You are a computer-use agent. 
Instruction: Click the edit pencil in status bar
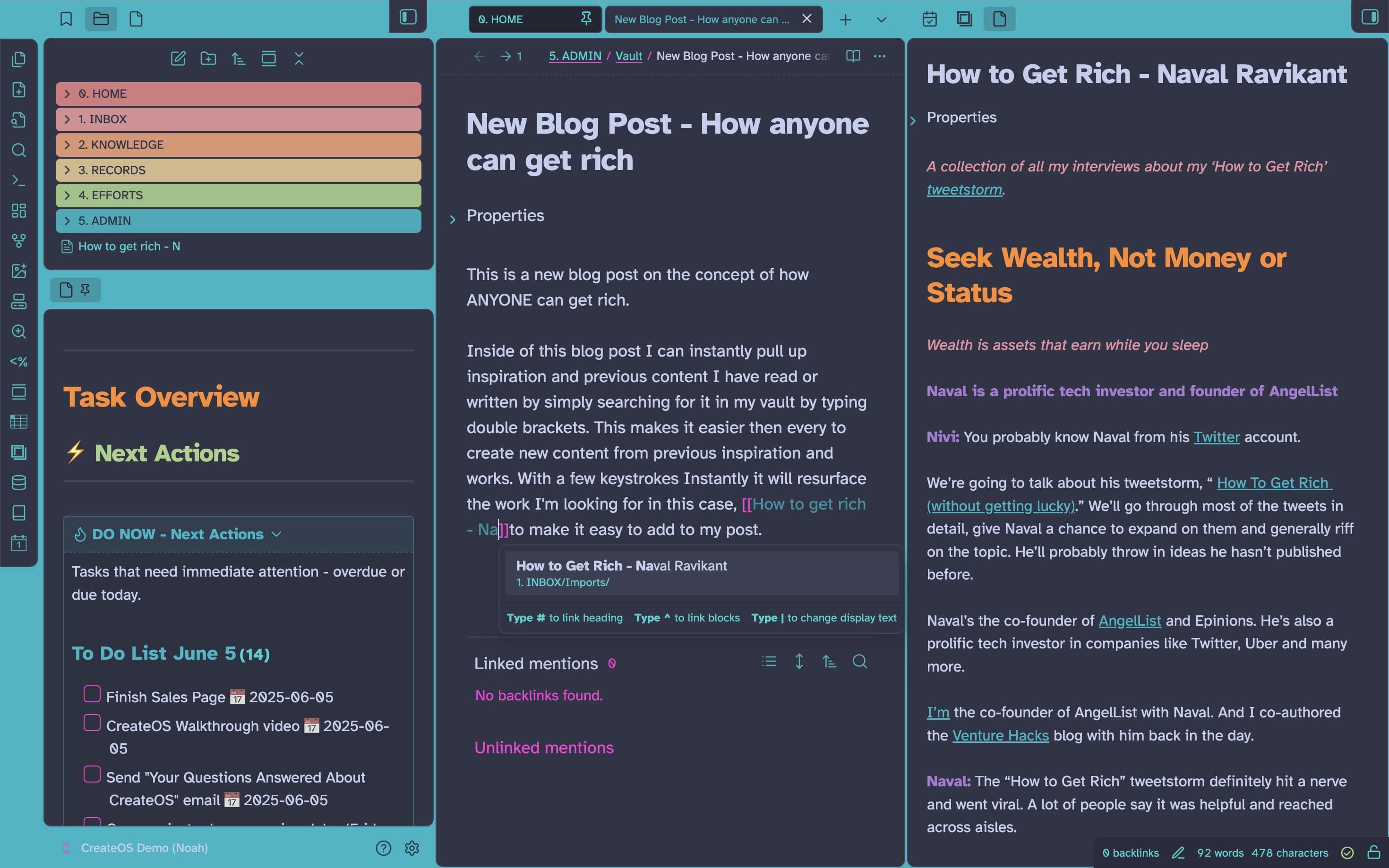(x=1178, y=852)
